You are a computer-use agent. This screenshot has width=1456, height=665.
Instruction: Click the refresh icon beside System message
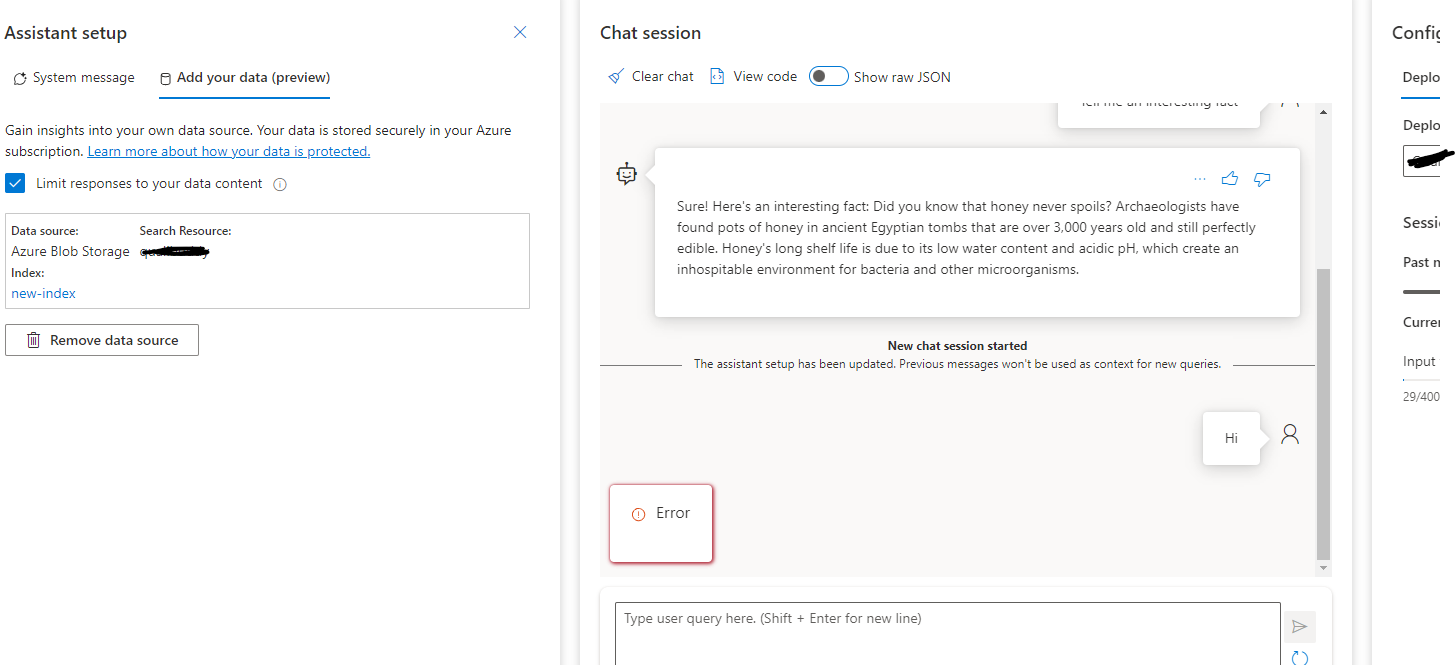coord(18,77)
